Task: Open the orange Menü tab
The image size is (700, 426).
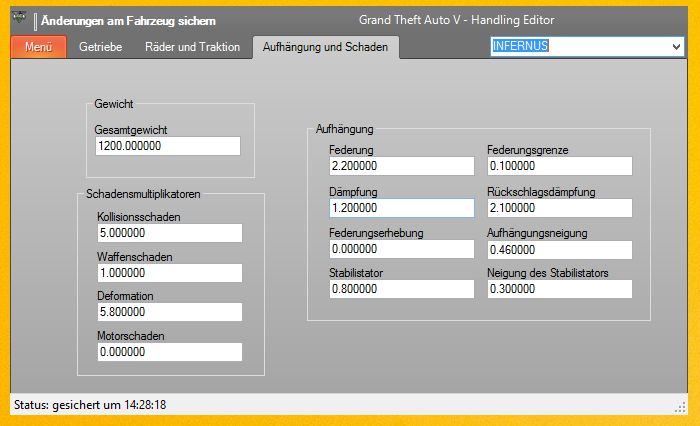Action: pyautogui.click(x=39, y=47)
